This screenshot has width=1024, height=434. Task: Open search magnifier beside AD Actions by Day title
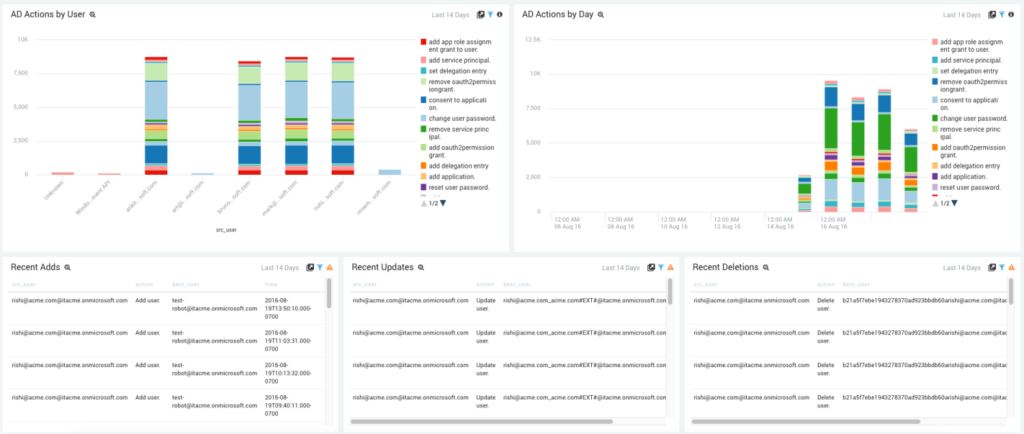pyautogui.click(x=601, y=14)
